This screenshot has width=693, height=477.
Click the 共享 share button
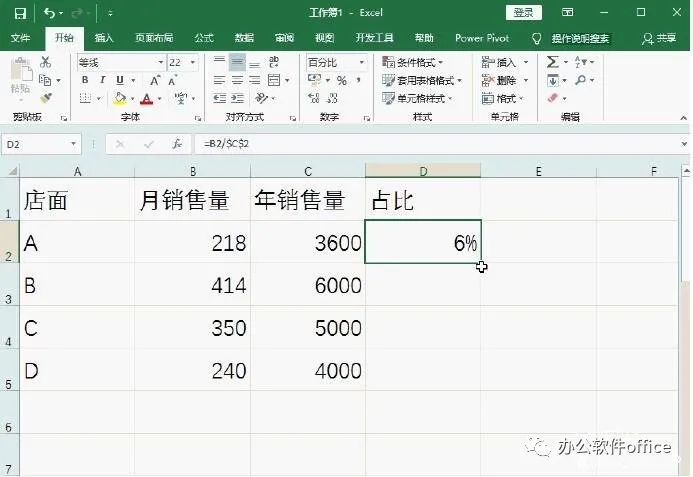659,38
